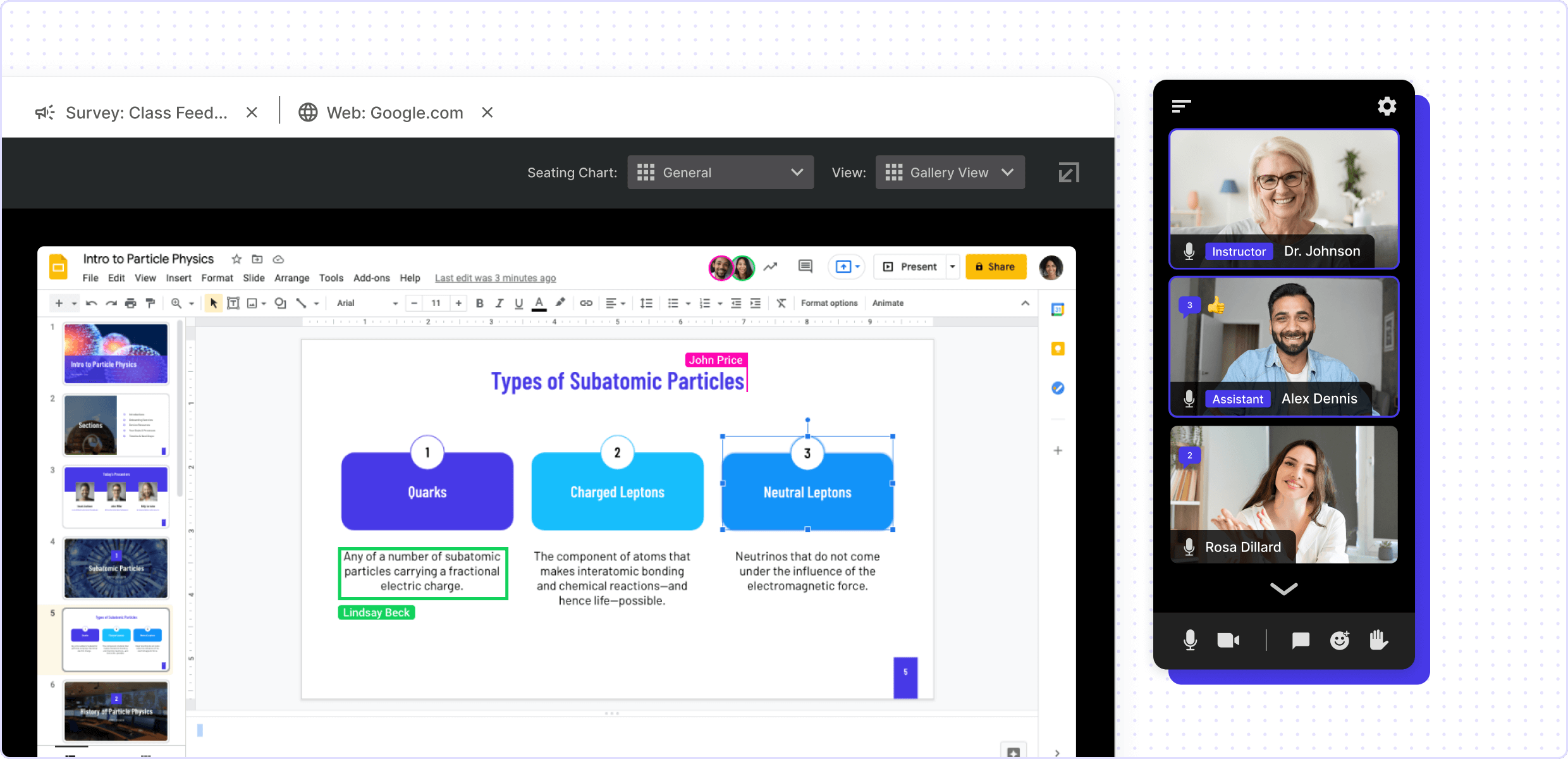
Task: Click the yellow Share button
Action: (995, 266)
